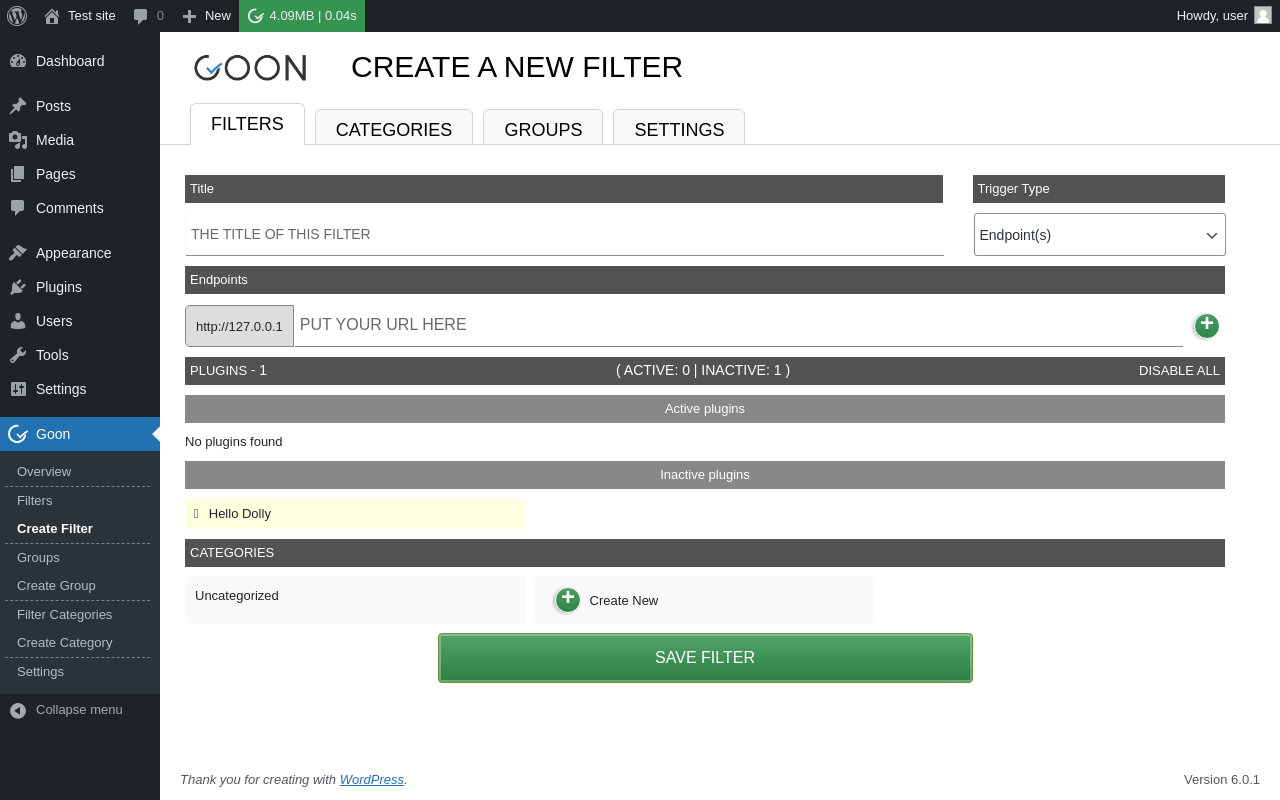Click the user avatar icon
Viewport: 1280px width, 800px height.
1263,15
